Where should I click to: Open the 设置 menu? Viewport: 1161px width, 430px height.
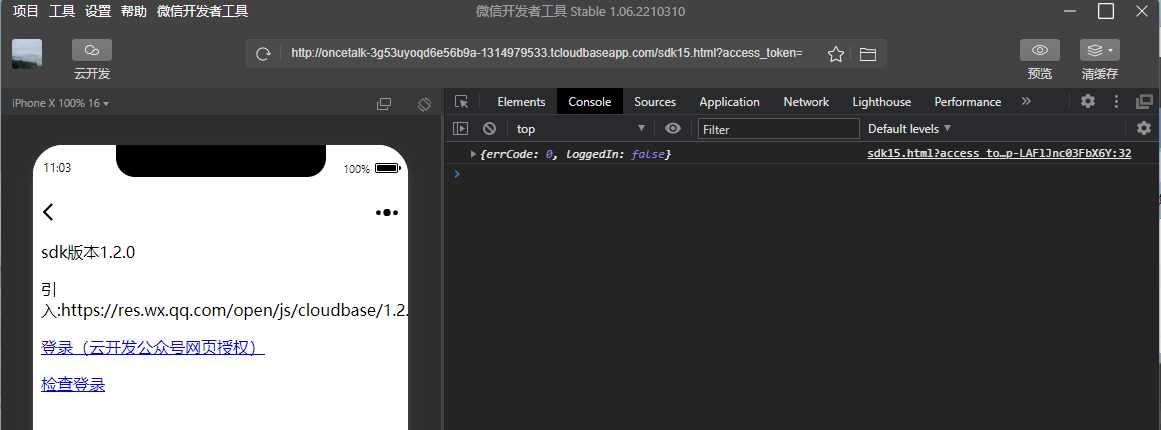pyautogui.click(x=98, y=11)
